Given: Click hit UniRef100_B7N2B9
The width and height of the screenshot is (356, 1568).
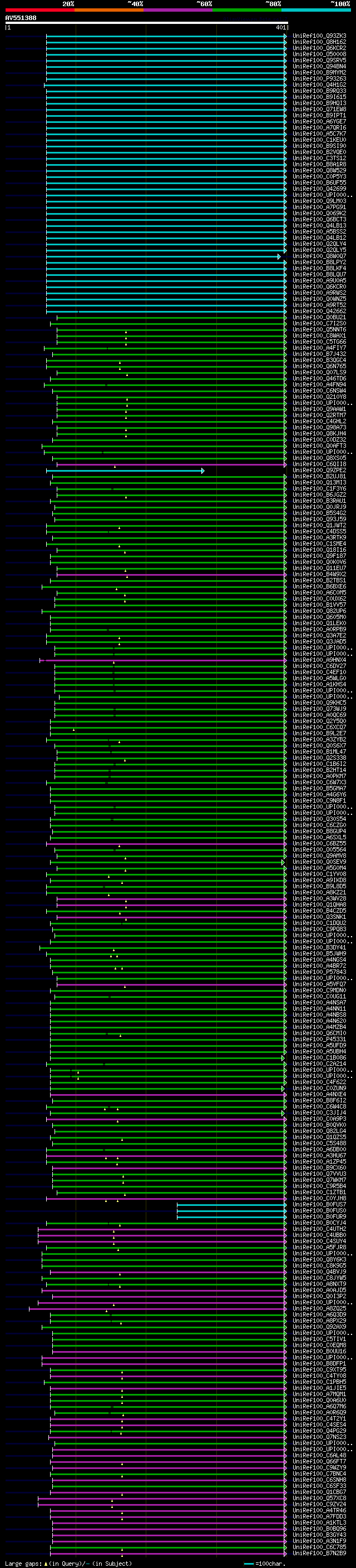Looking at the screenshot, I should point(319,1554).
